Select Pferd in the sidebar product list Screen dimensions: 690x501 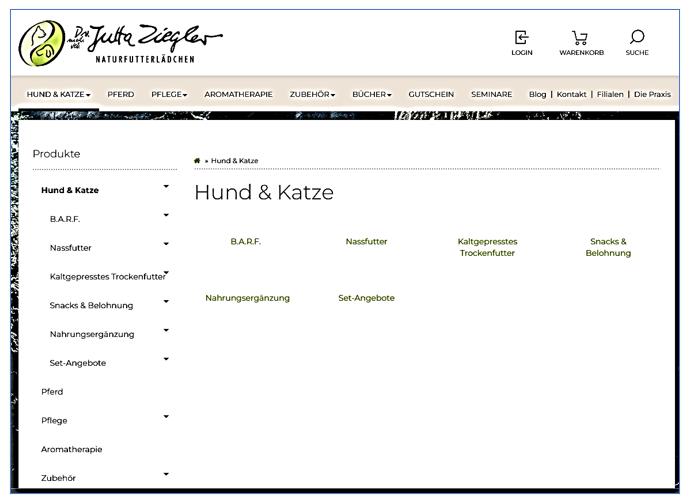click(x=52, y=392)
